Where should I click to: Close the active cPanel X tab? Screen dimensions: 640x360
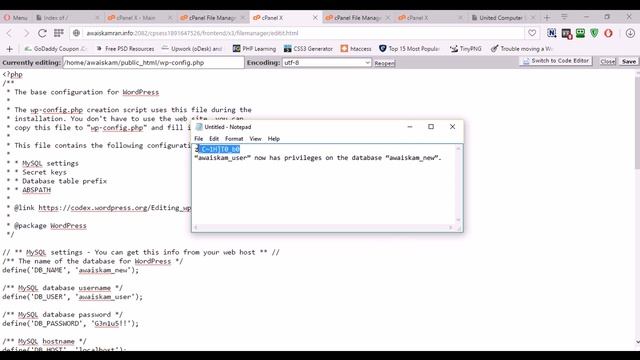(x=315, y=18)
